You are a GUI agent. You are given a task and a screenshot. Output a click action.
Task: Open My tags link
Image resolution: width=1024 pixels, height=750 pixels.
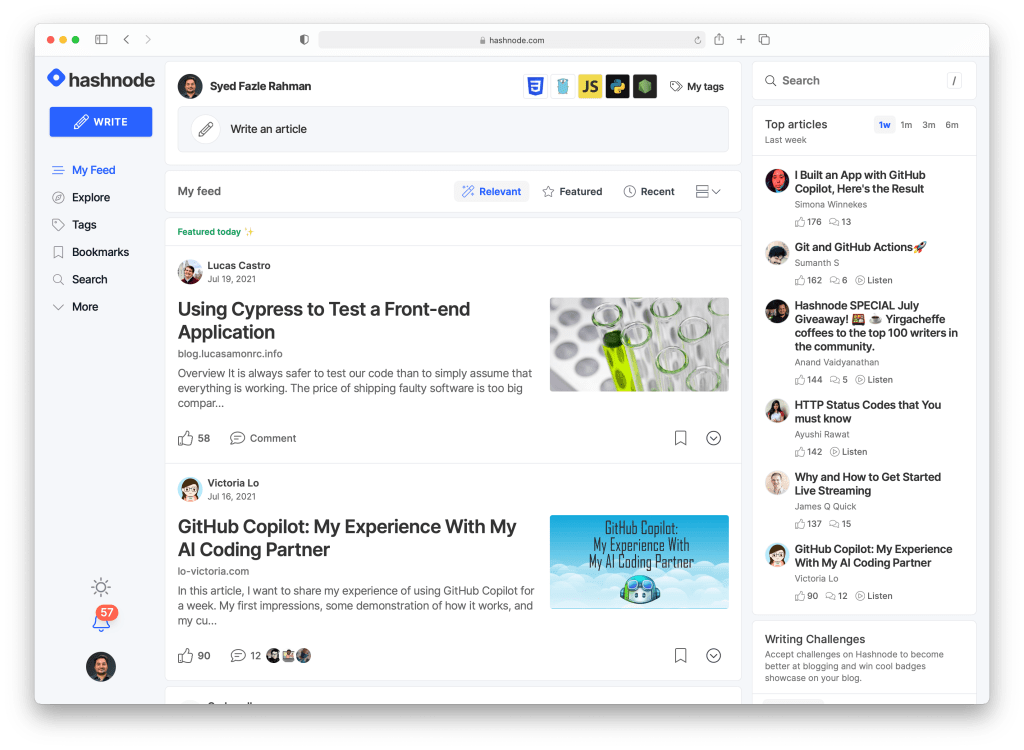[697, 86]
